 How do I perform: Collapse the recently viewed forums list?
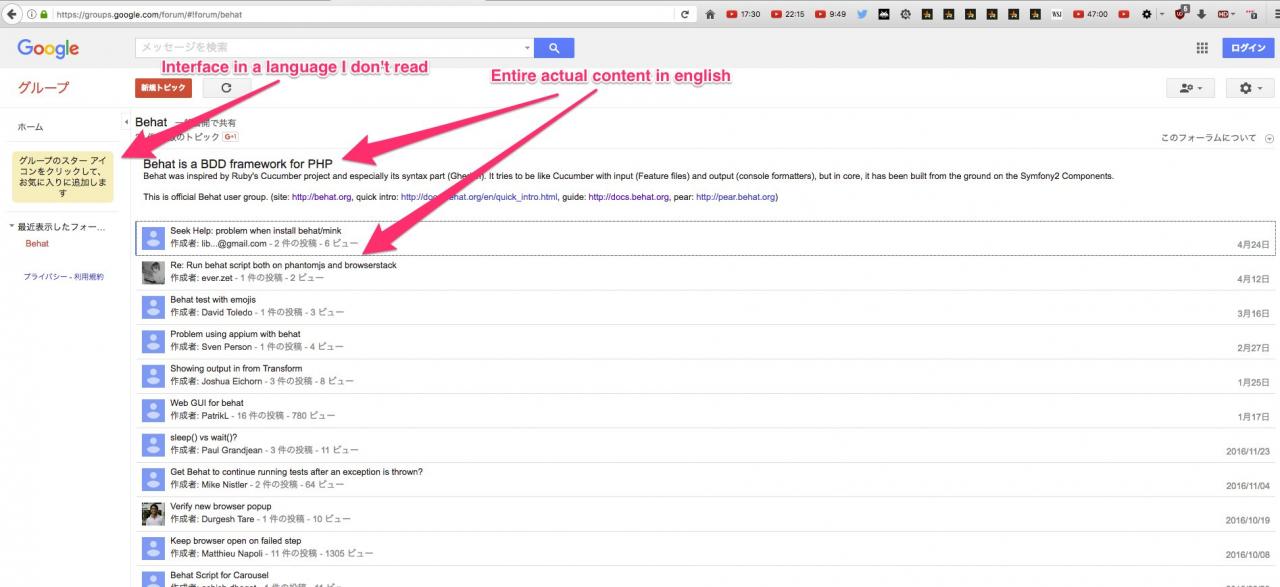click(x=11, y=227)
